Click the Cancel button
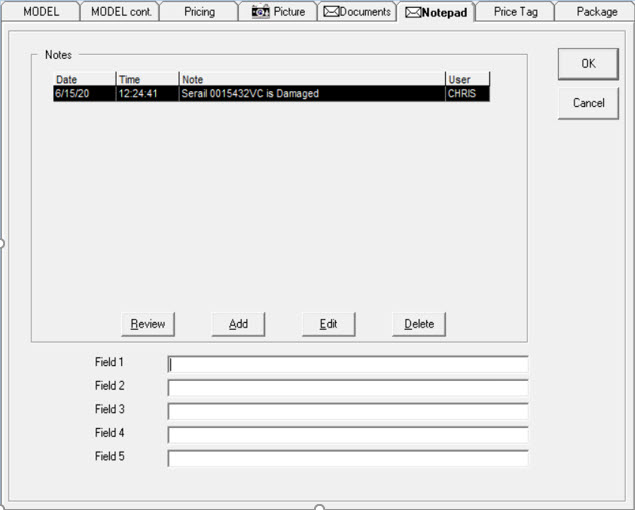 pos(588,103)
